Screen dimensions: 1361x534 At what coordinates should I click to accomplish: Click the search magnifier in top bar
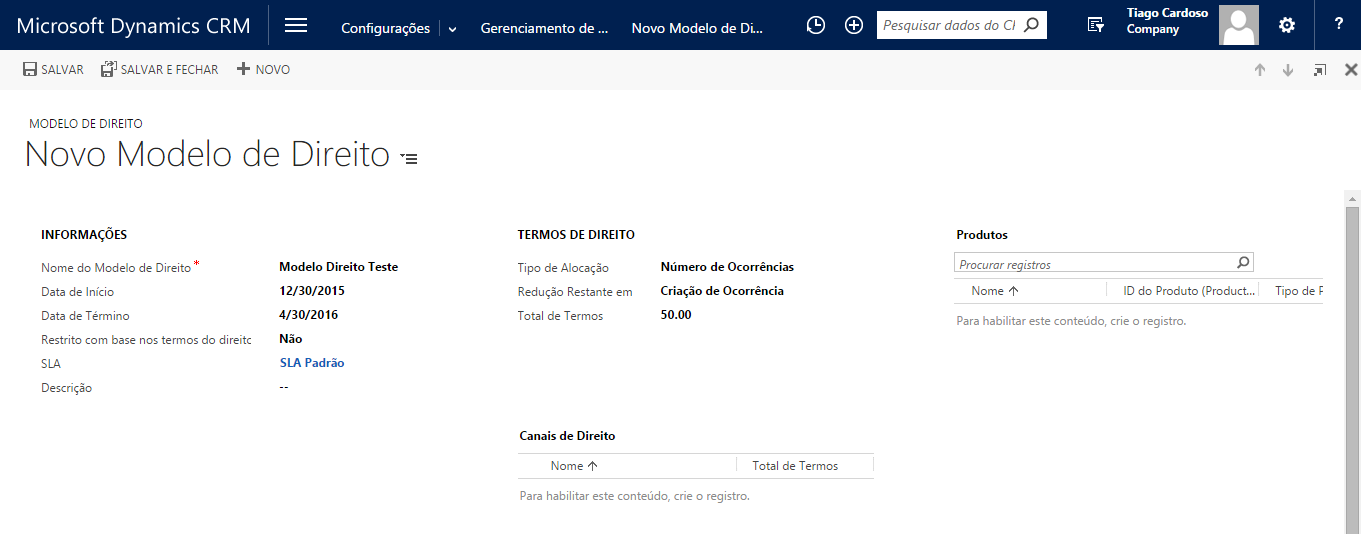1032,26
